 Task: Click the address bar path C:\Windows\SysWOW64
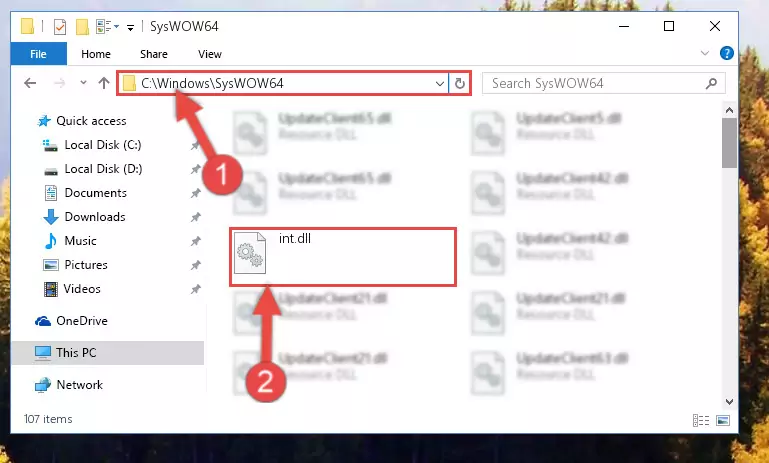point(212,83)
